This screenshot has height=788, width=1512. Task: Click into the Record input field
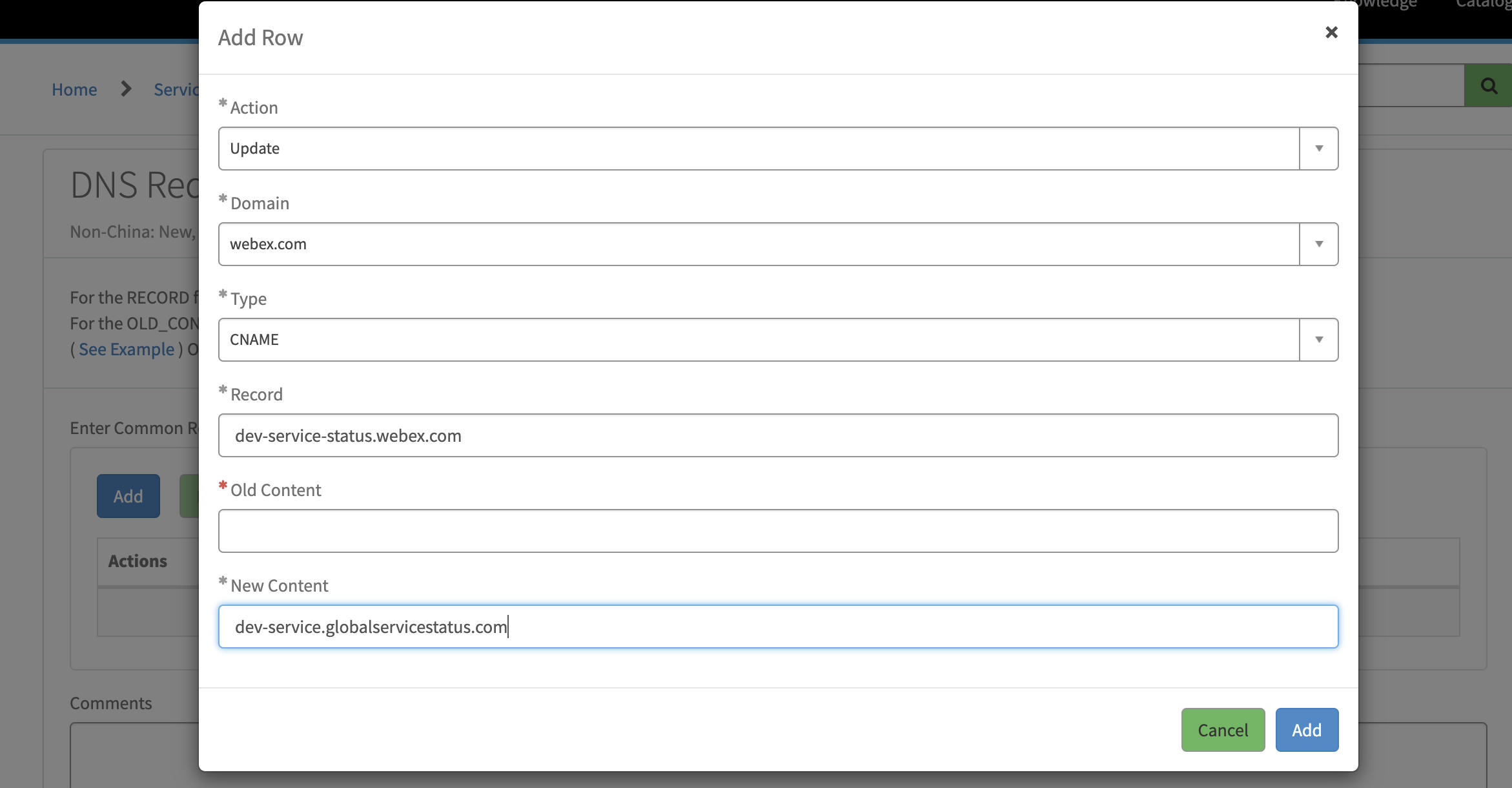778,435
